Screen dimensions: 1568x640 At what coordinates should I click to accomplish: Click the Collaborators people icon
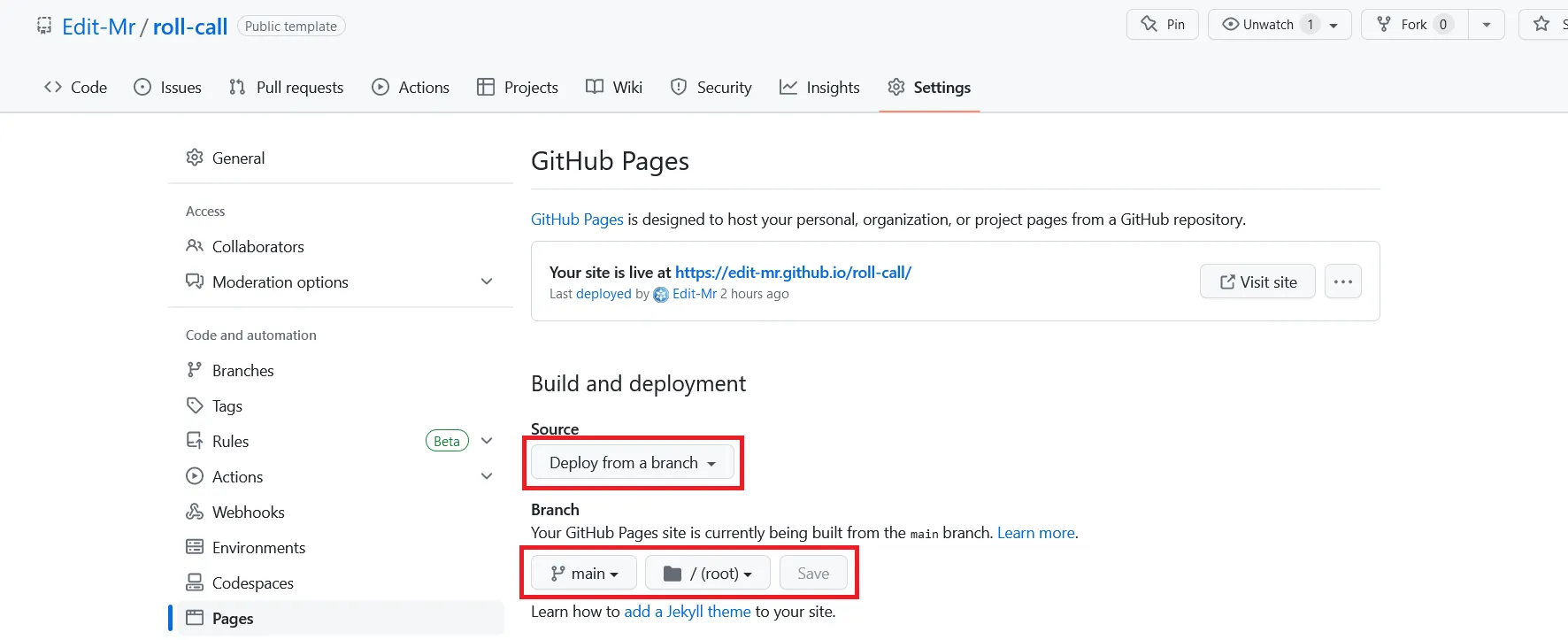tap(195, 246)
